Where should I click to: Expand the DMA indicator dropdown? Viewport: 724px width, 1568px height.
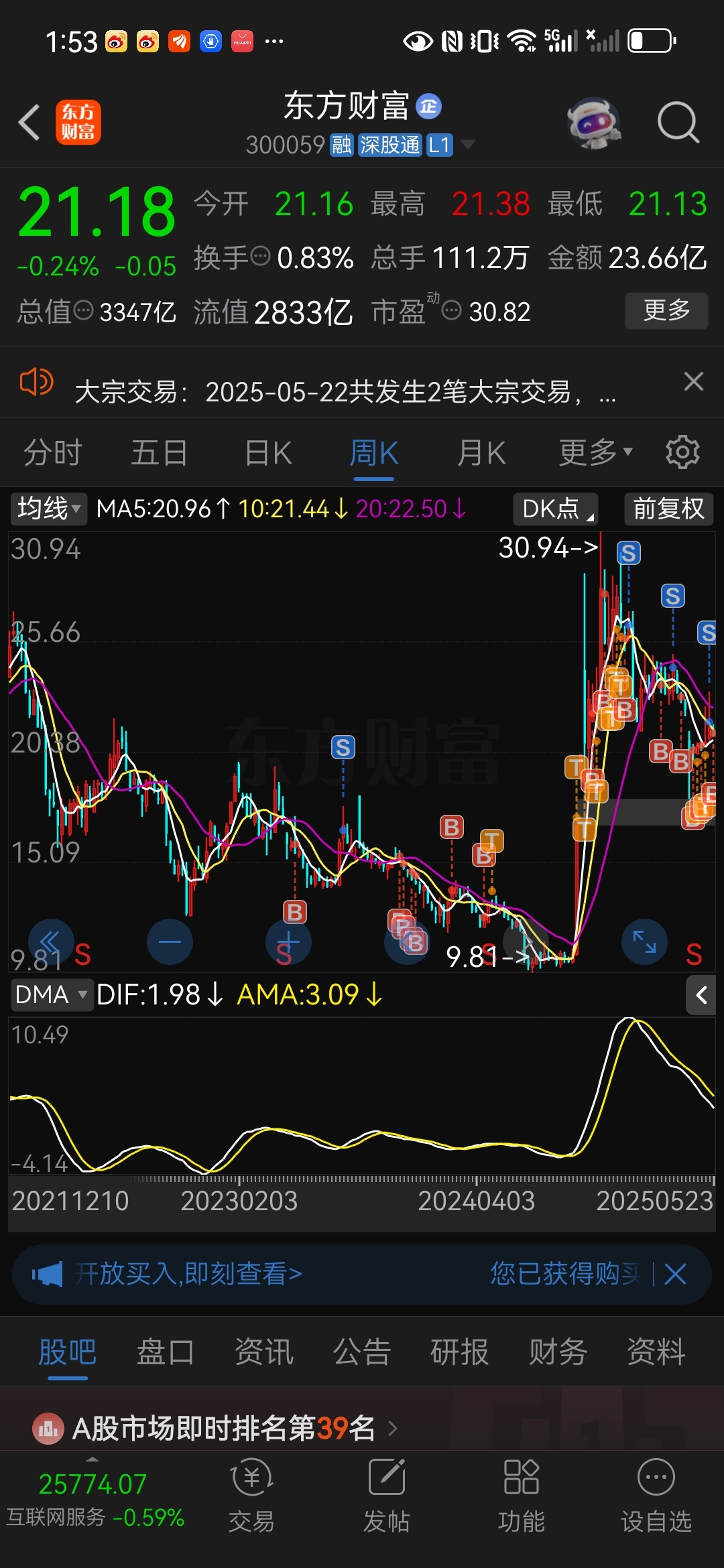point(51,995)
